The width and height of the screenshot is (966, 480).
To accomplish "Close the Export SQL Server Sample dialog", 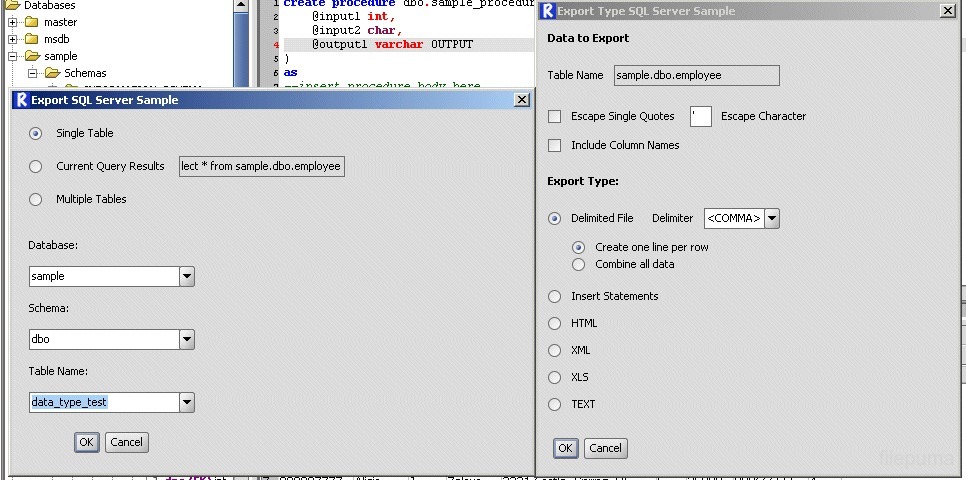I will click(x=521, y=100).
